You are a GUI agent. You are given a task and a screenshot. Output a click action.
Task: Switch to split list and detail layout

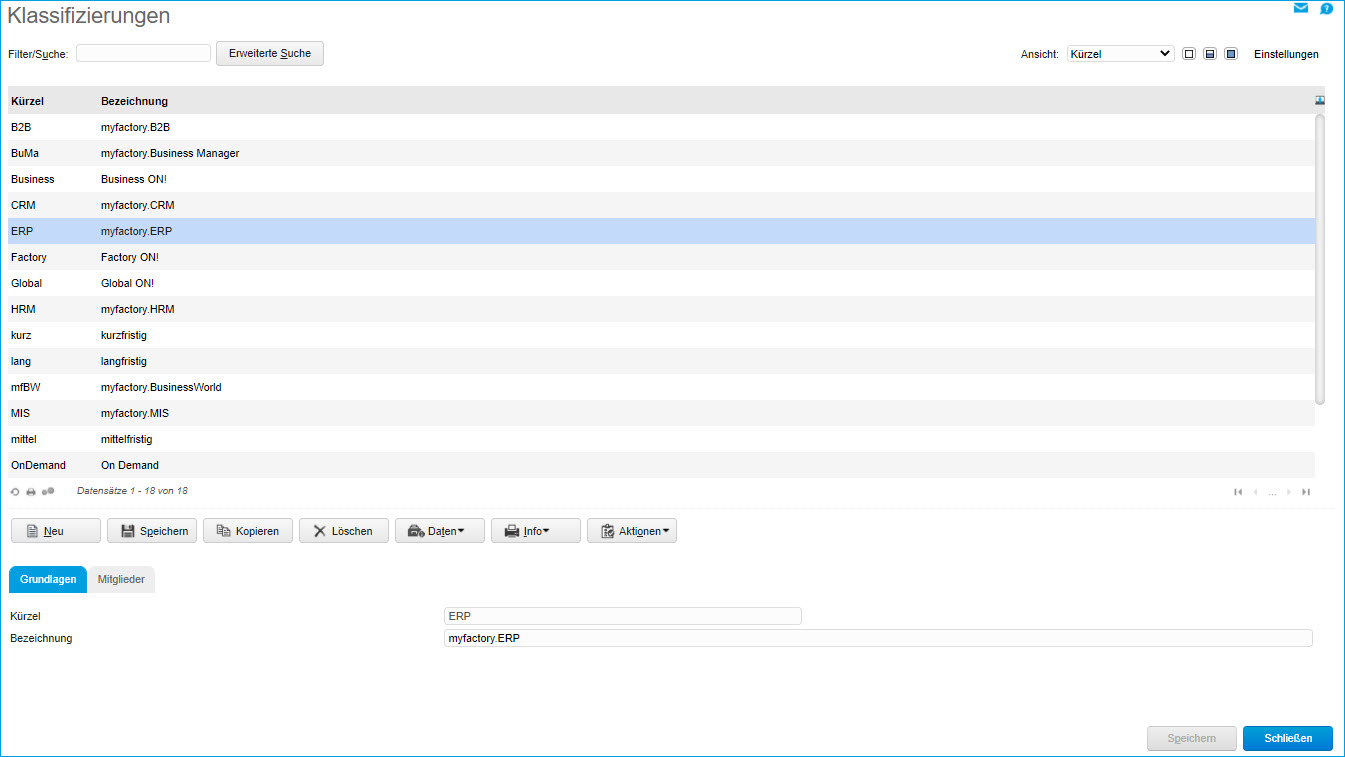tap(1210, 54)
